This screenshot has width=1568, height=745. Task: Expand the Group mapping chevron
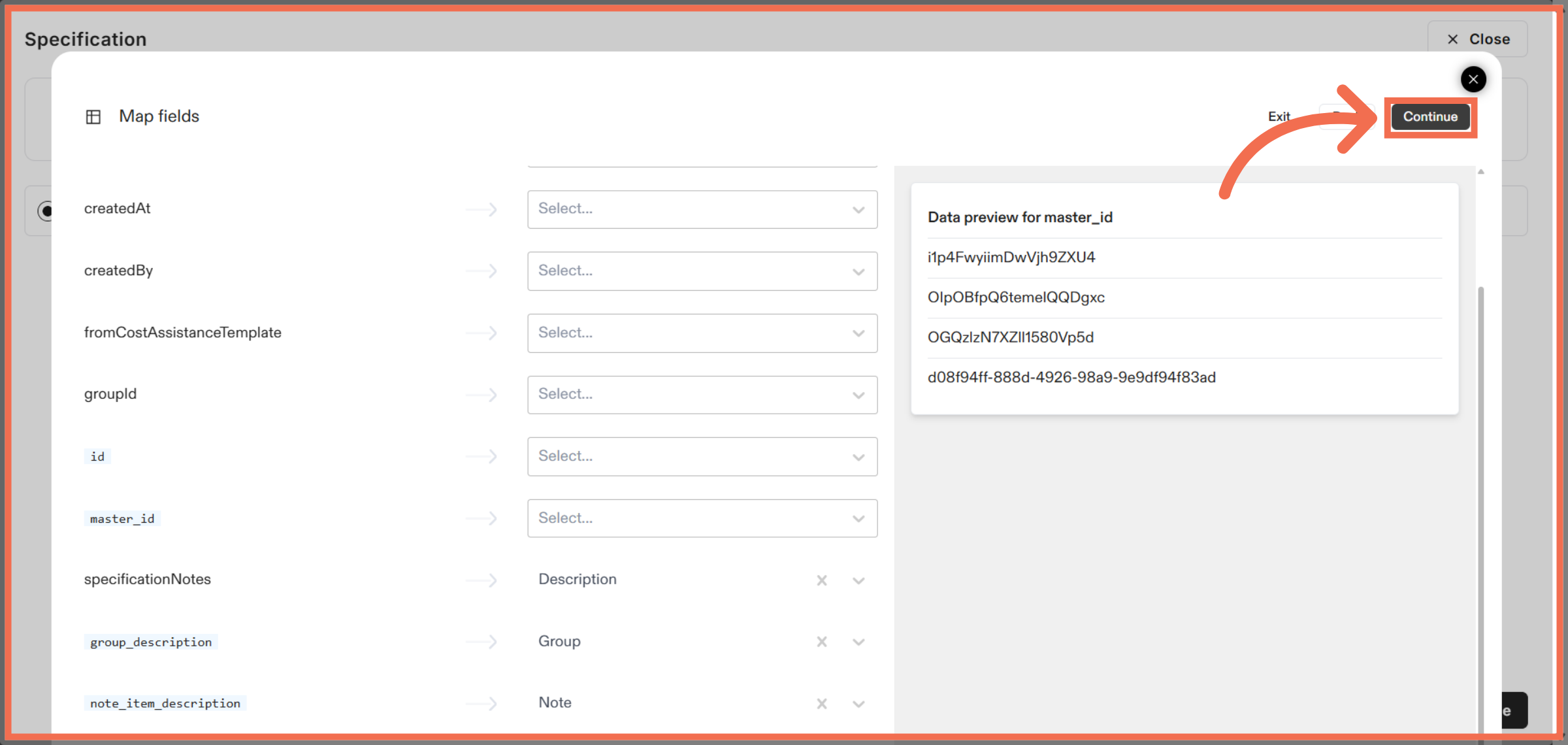[858, 641]
